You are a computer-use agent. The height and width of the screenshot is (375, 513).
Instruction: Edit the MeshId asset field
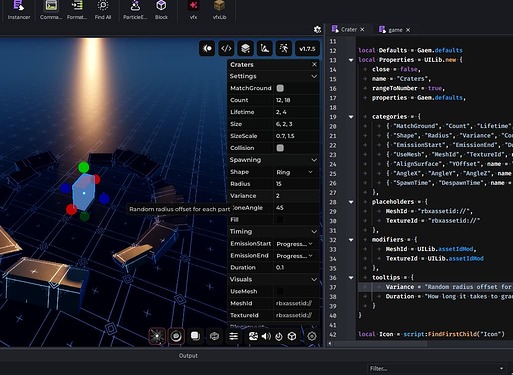(296, 303)
